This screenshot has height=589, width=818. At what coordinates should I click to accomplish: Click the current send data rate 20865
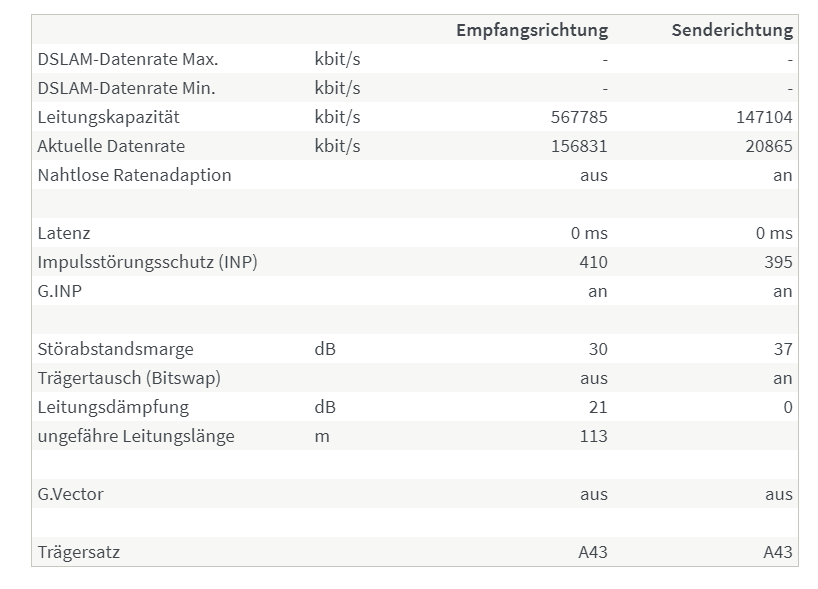click(x=769, y=146)
